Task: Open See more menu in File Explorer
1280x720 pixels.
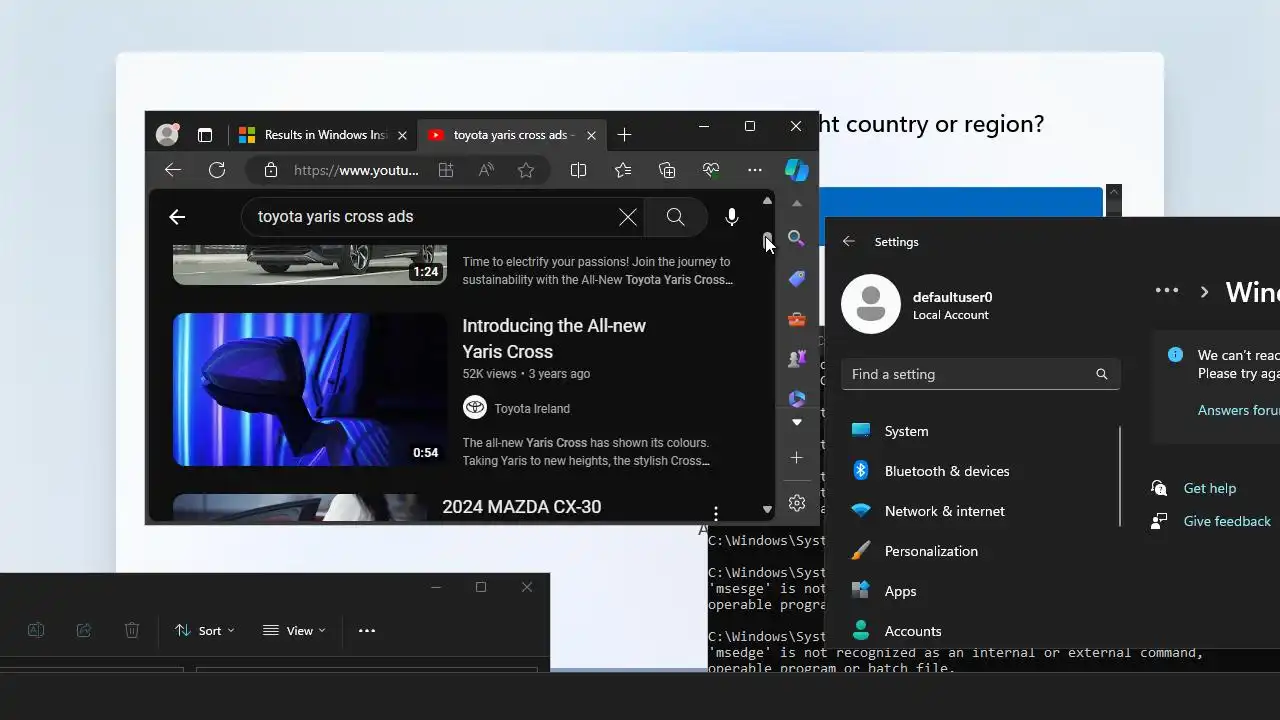Action: (367, 631)
